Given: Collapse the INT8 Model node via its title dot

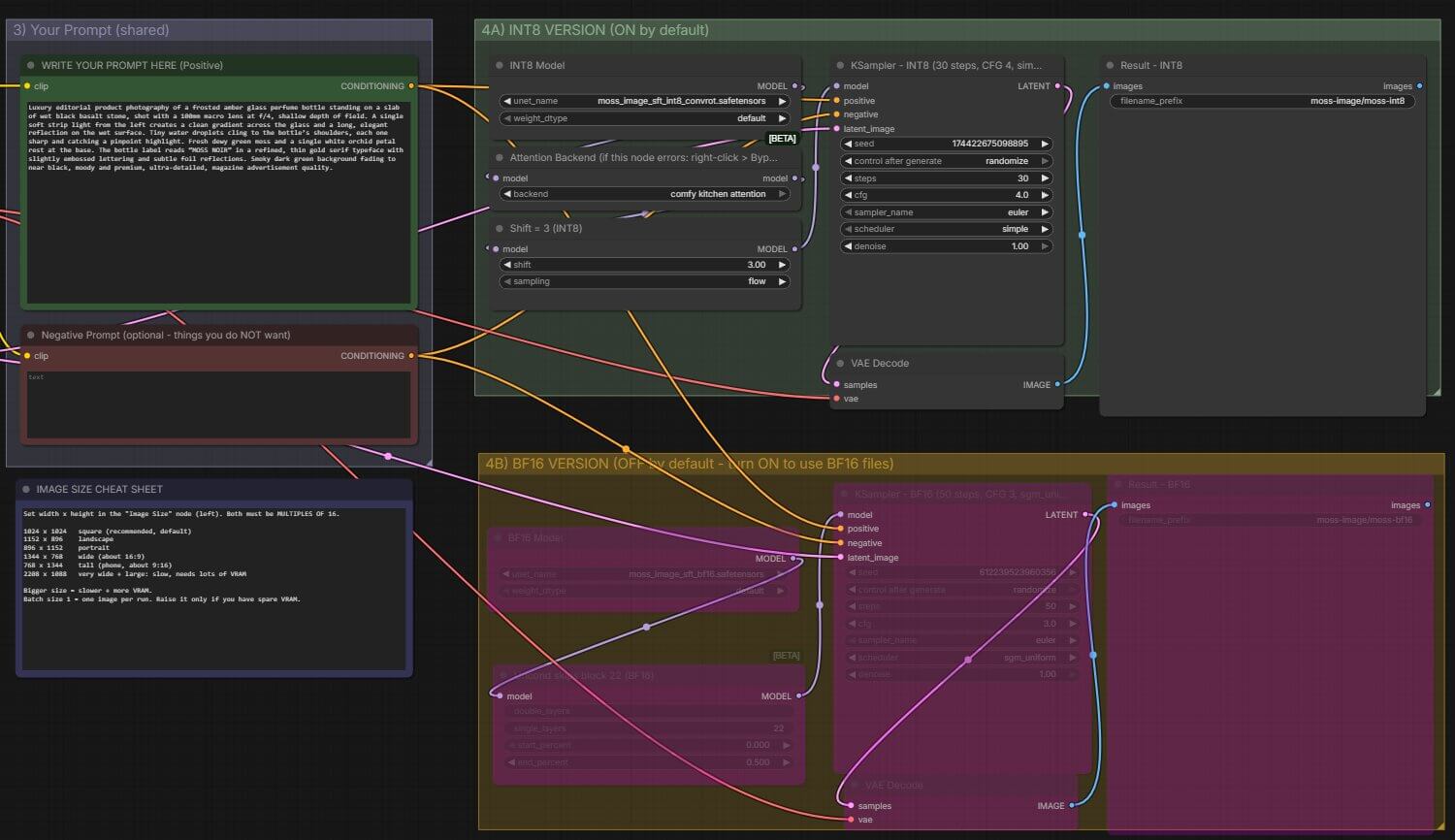Looking at the screenshot, I should (500, 66).
